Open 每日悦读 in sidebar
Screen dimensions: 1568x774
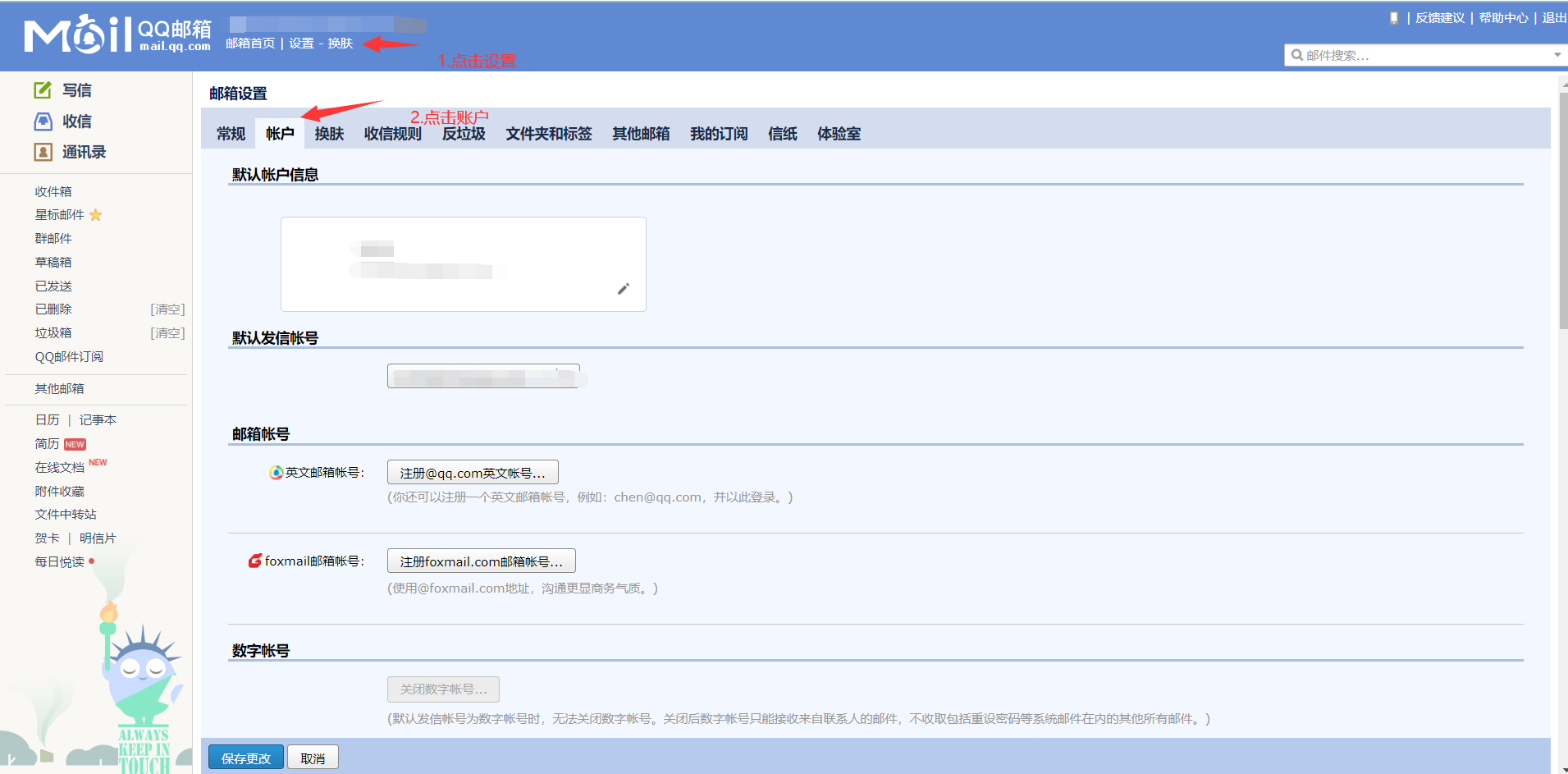coord(59,562)
